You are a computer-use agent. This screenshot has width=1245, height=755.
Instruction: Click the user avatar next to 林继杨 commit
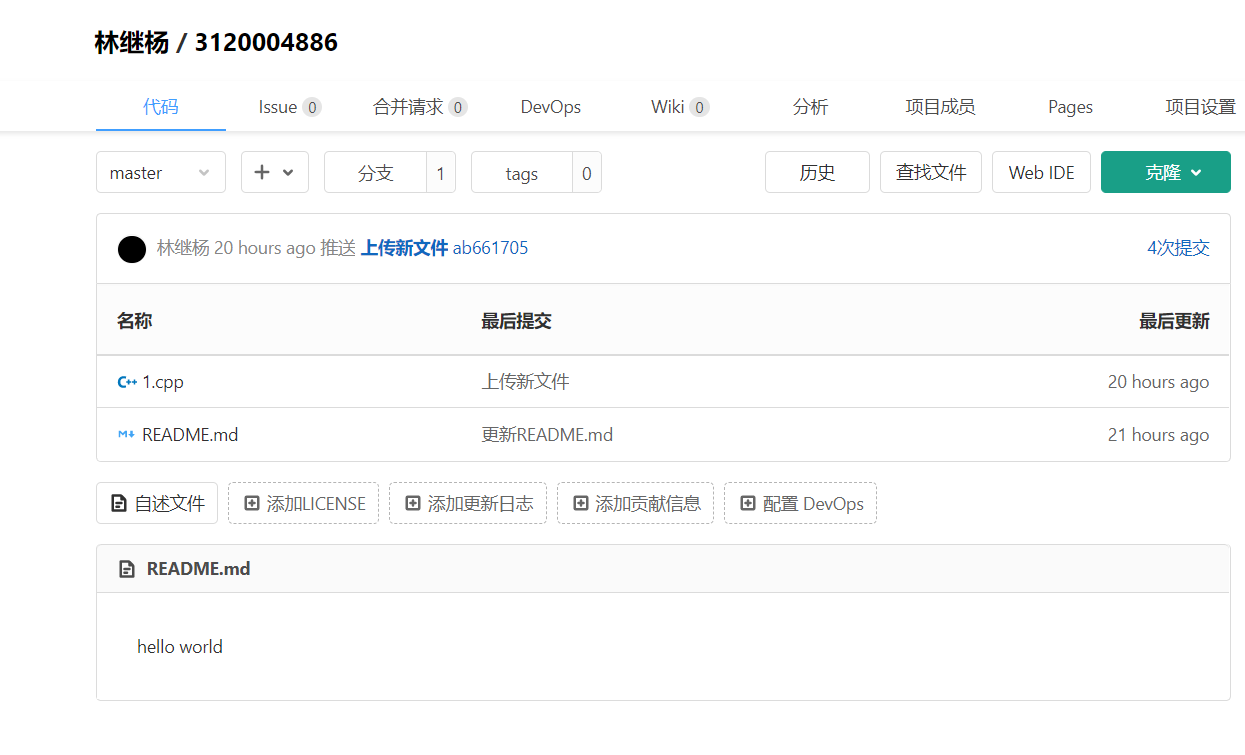132,249
